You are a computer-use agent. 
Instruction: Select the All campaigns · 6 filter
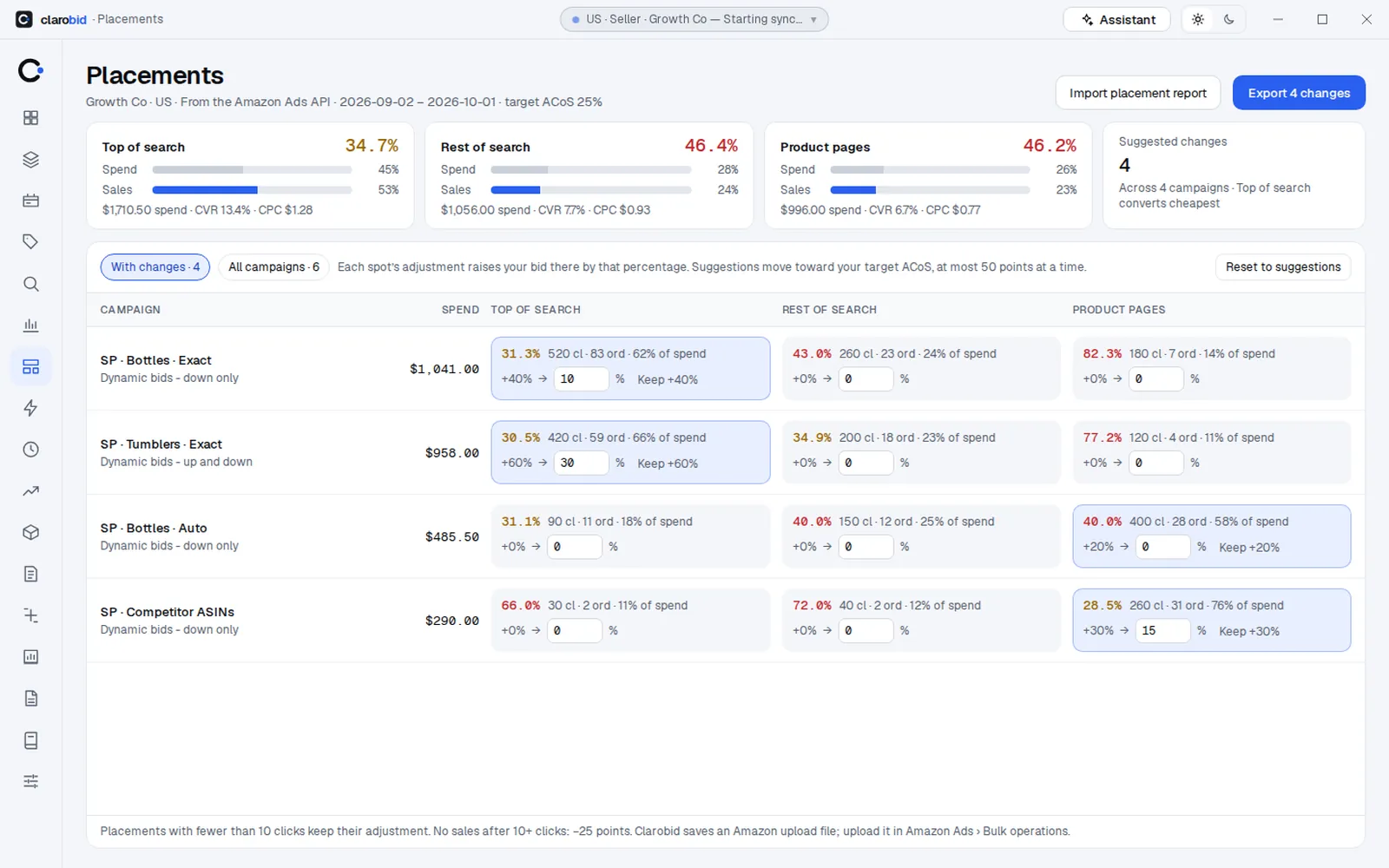(273, 266)
